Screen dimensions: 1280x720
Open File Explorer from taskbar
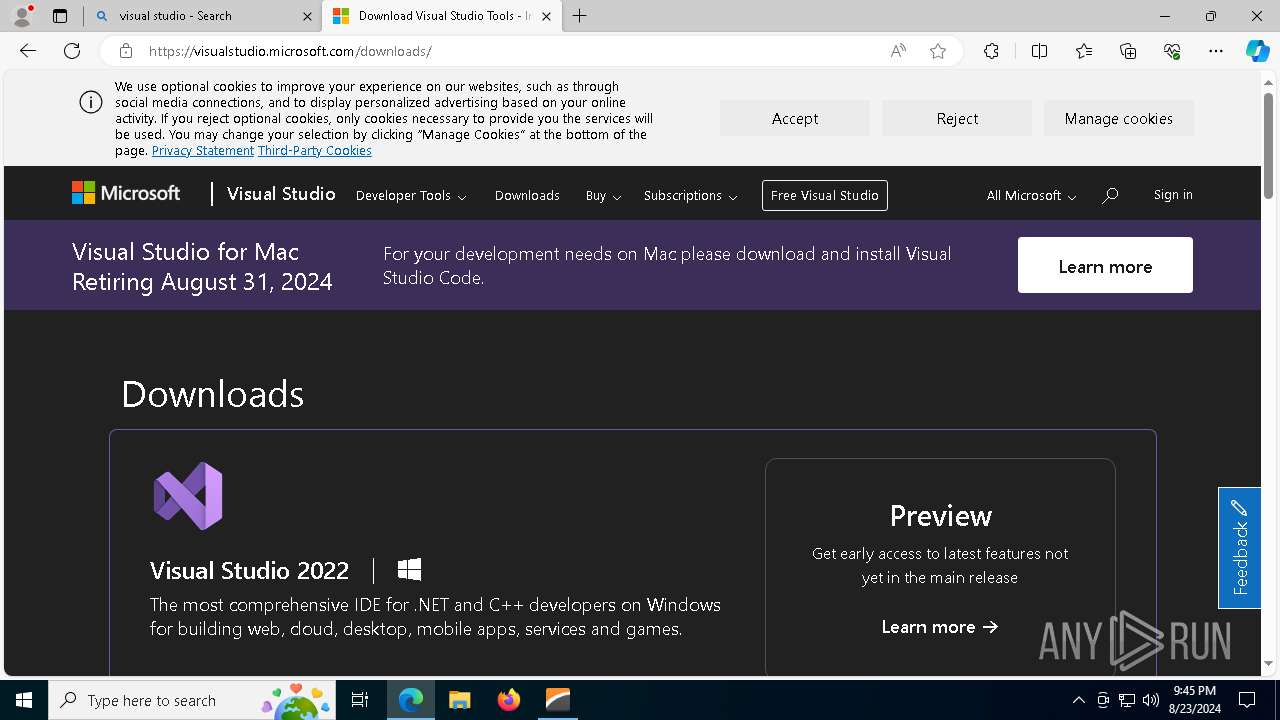tap(459, 700)
